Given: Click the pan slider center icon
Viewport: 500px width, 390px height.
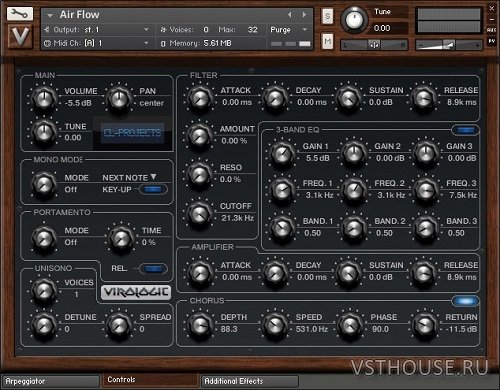Looking at the screenshot, I should tap(374, 45).
